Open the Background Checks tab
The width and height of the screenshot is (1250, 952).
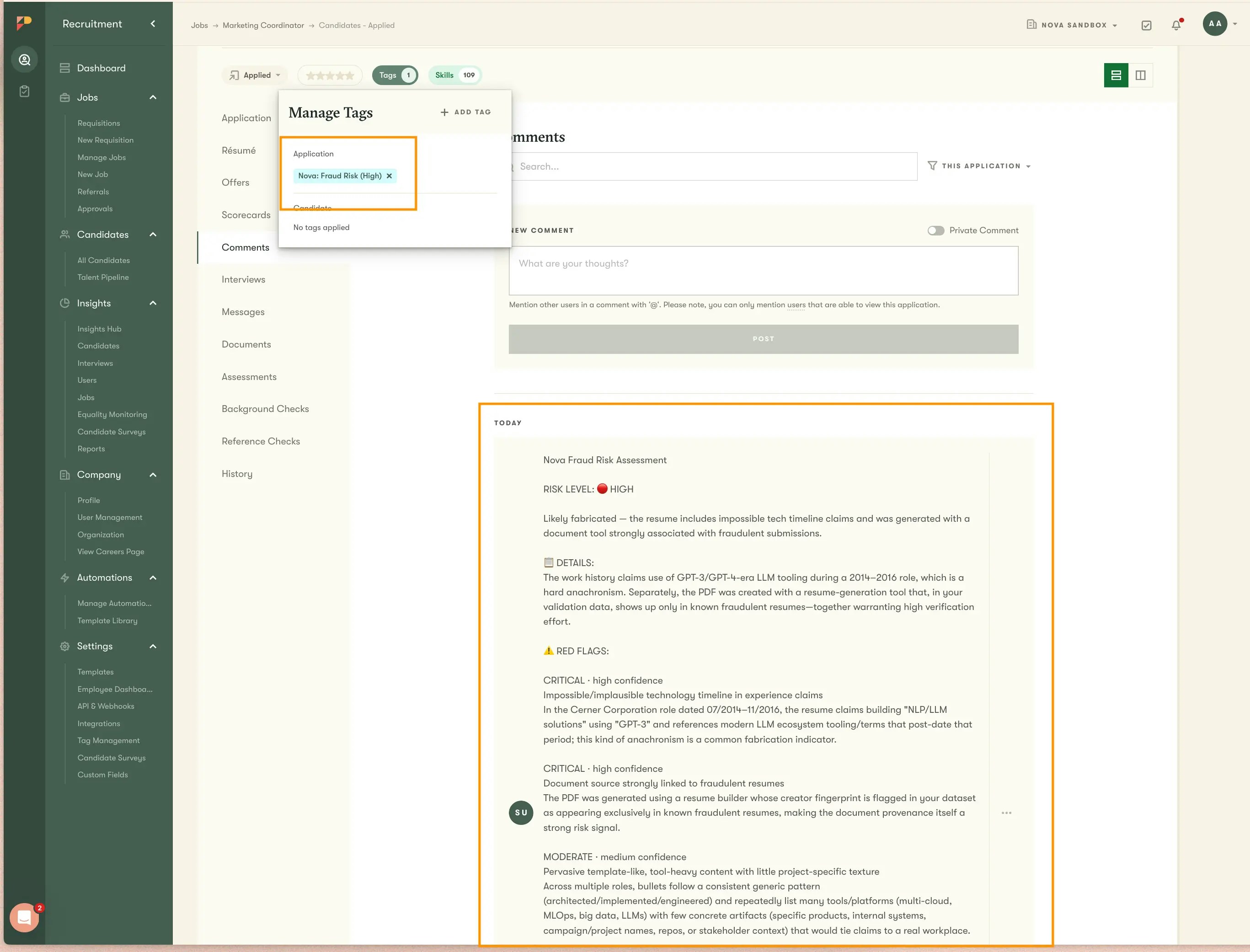(265, 409)
